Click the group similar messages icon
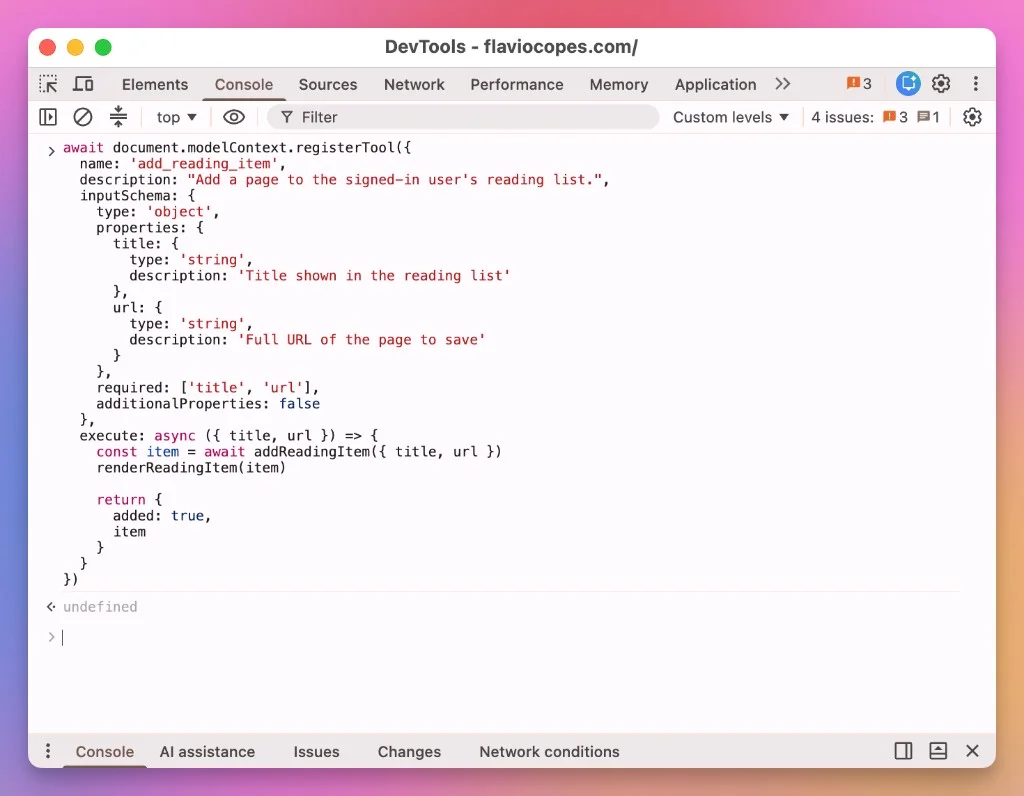Screen dimensions: 1024x796 pos(118,116)
